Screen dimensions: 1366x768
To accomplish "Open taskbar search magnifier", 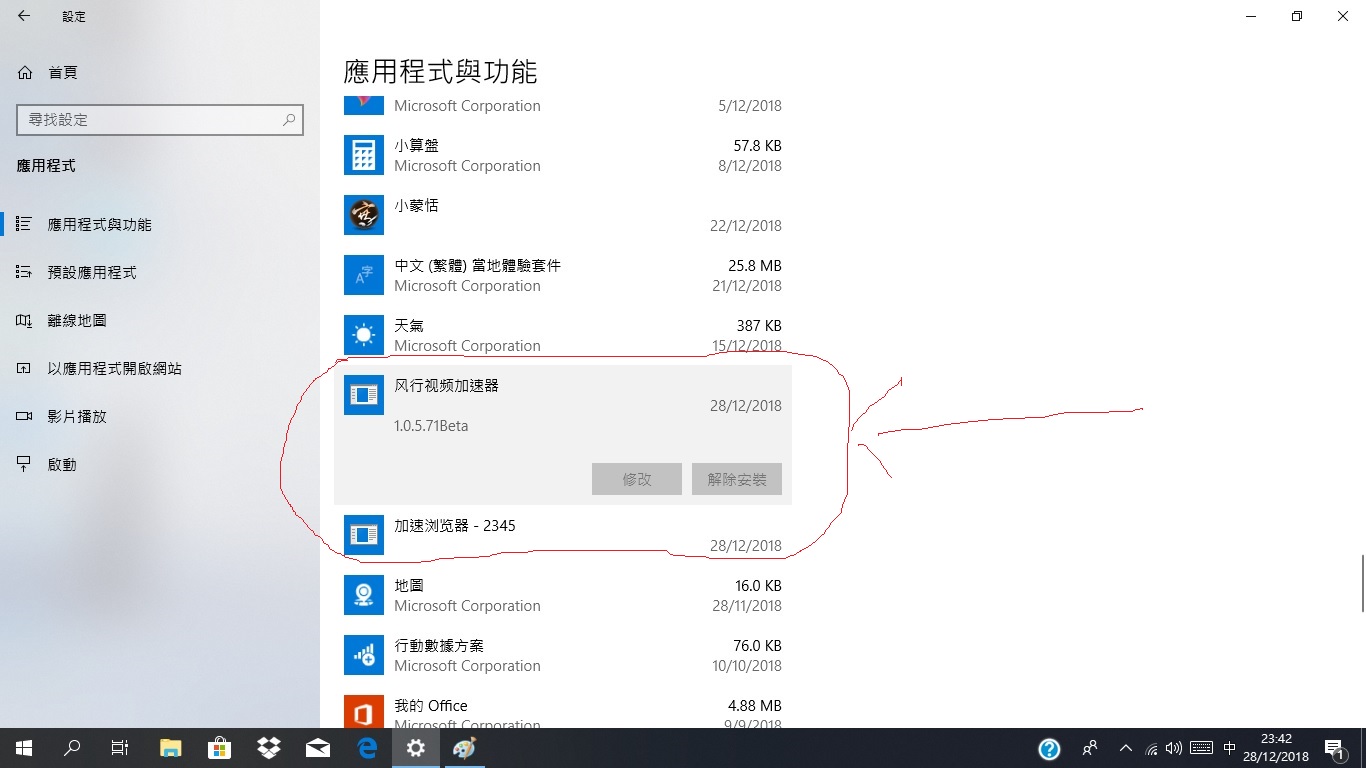I will pyautogui.click(x=71, y=748).
